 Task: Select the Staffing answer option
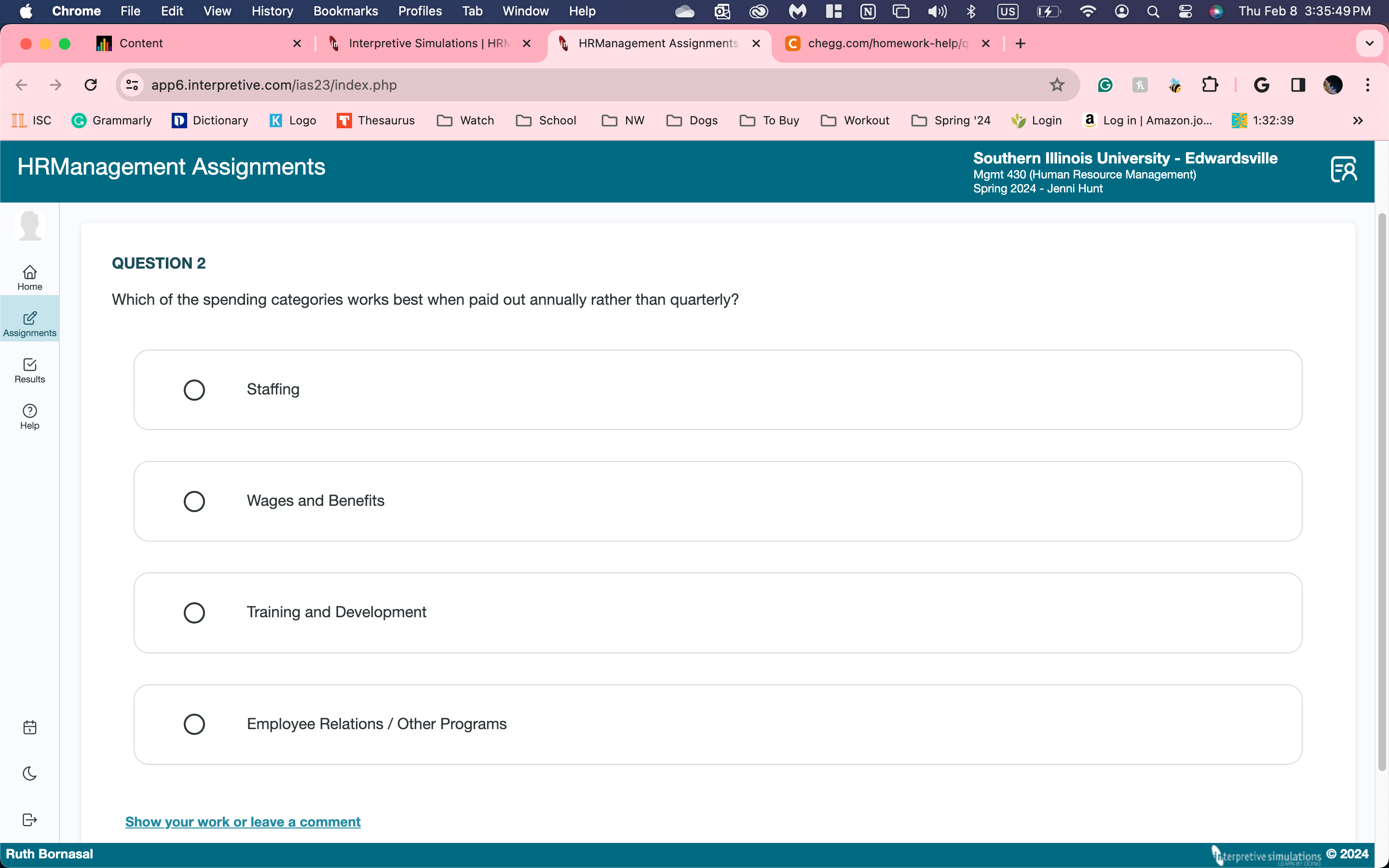point(194,390)
